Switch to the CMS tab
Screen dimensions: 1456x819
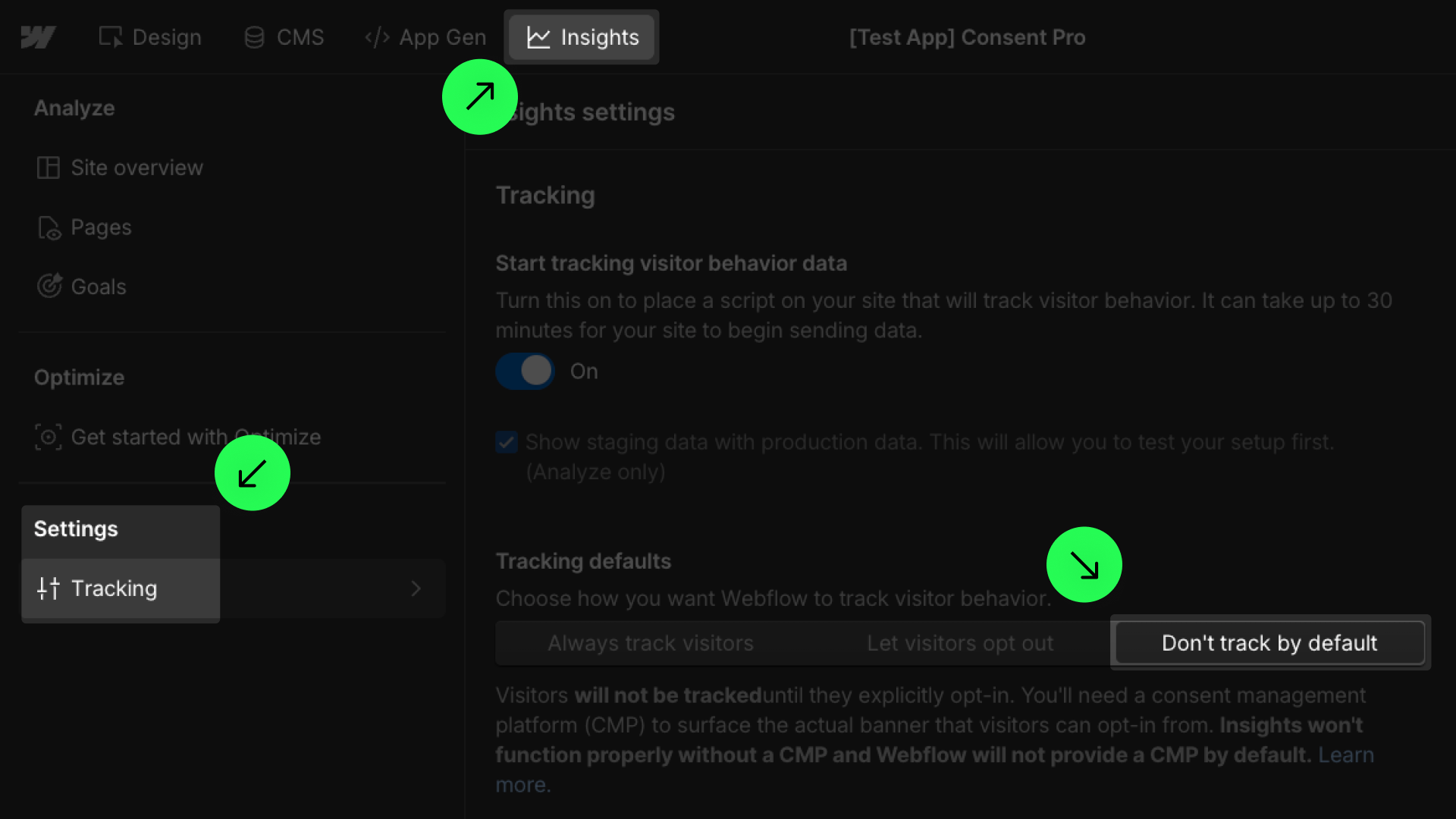click(284, 37)
